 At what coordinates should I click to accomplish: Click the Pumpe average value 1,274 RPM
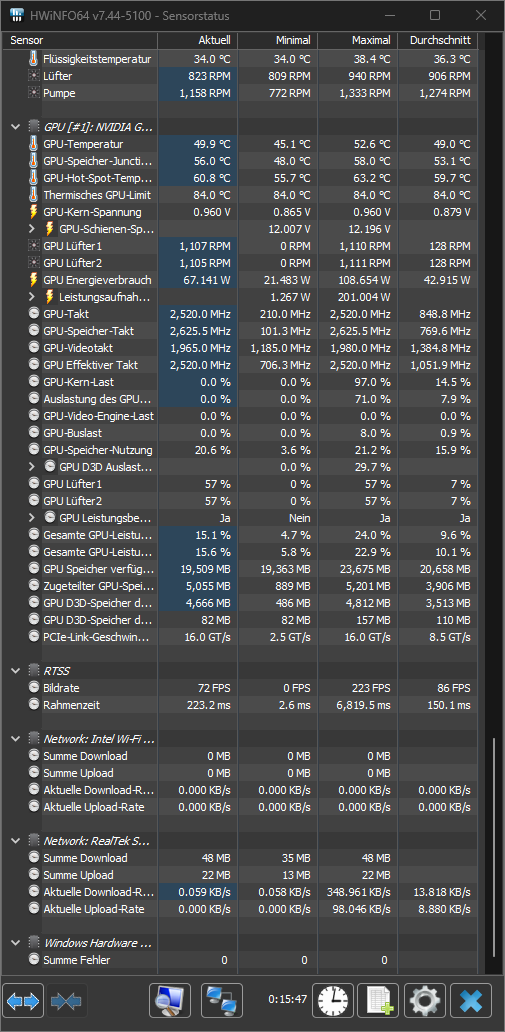tap(445, 93)
